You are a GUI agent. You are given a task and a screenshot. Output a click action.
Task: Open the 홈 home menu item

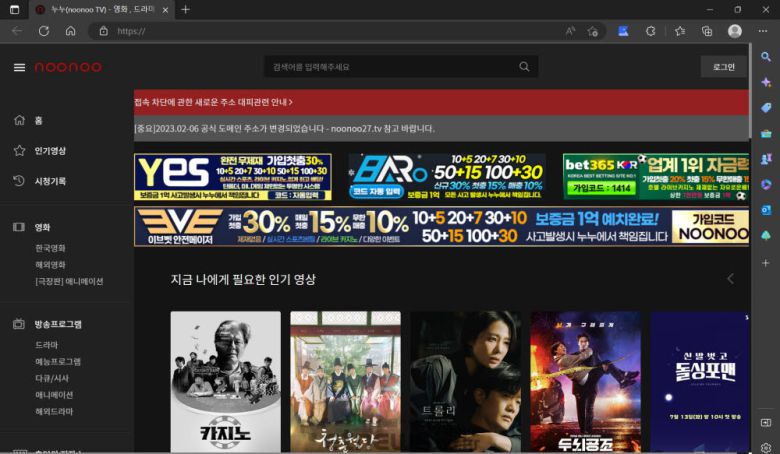coord(38,120)
